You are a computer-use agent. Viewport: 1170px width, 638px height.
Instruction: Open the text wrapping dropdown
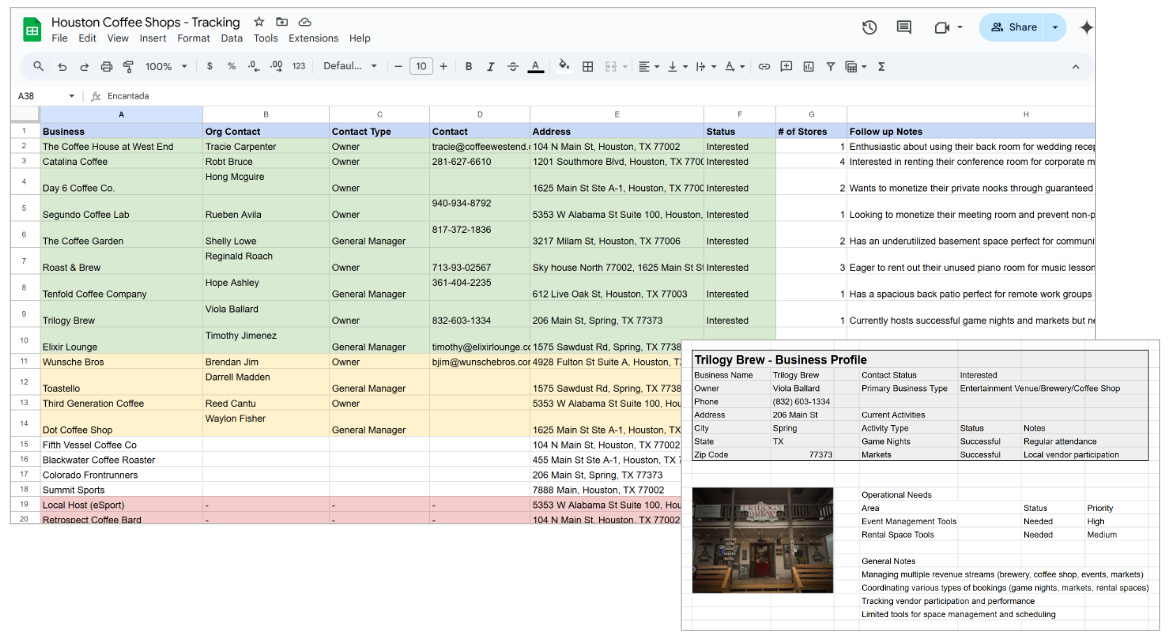click(706, 66)
